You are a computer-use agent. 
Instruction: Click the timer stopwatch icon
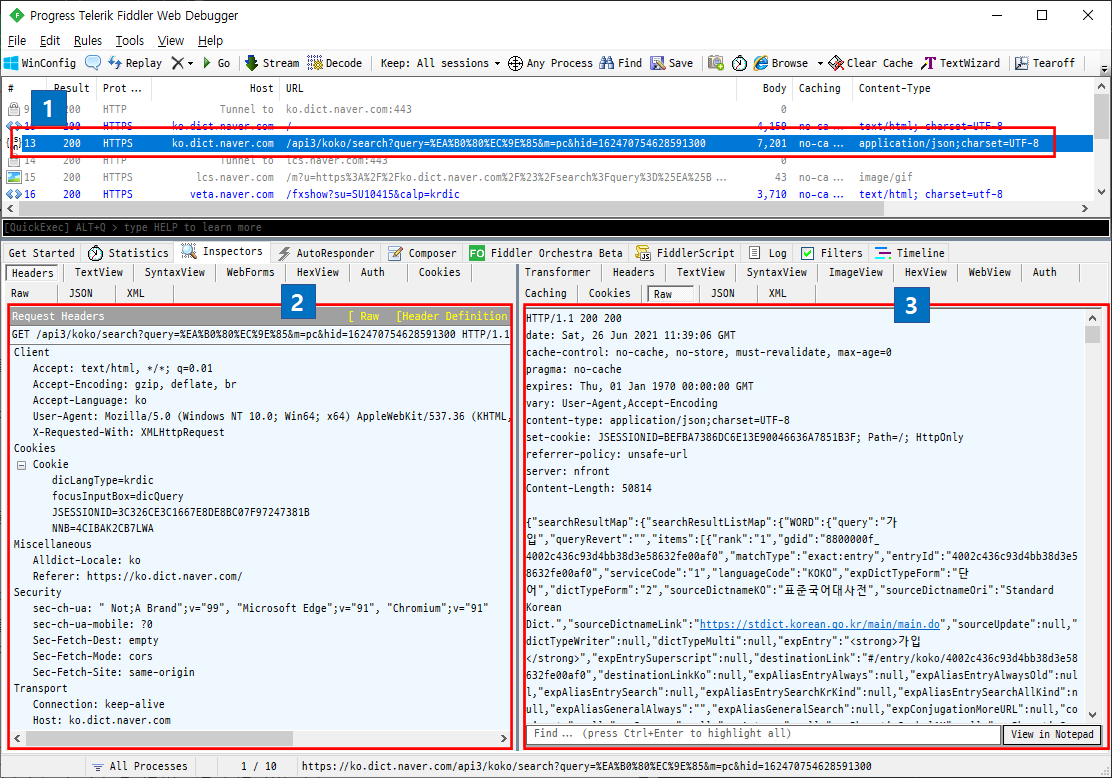[739, 63]
